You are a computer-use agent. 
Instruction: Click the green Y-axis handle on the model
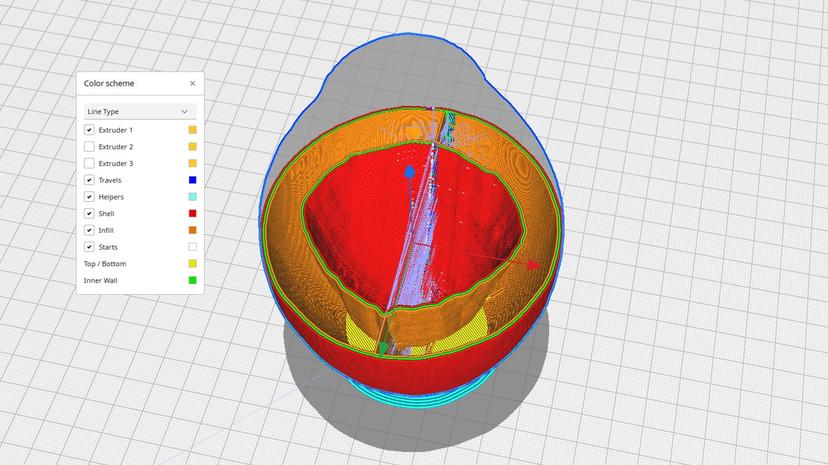point(382,348)
